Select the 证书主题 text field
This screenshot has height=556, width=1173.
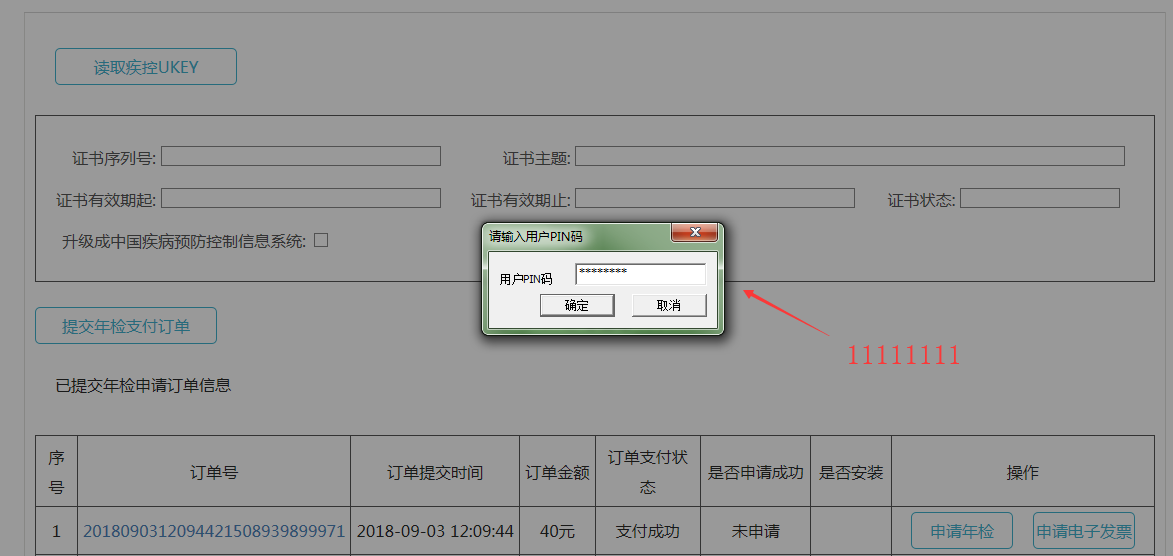(x=849, y=156)
